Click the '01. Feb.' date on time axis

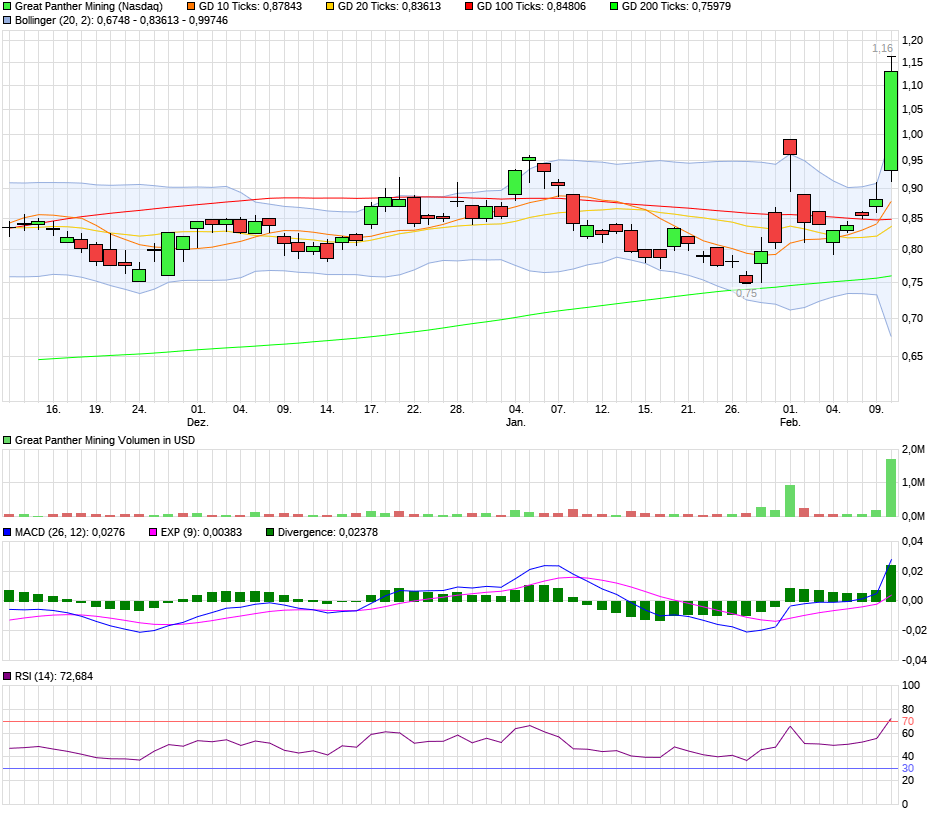pos(790,415)
